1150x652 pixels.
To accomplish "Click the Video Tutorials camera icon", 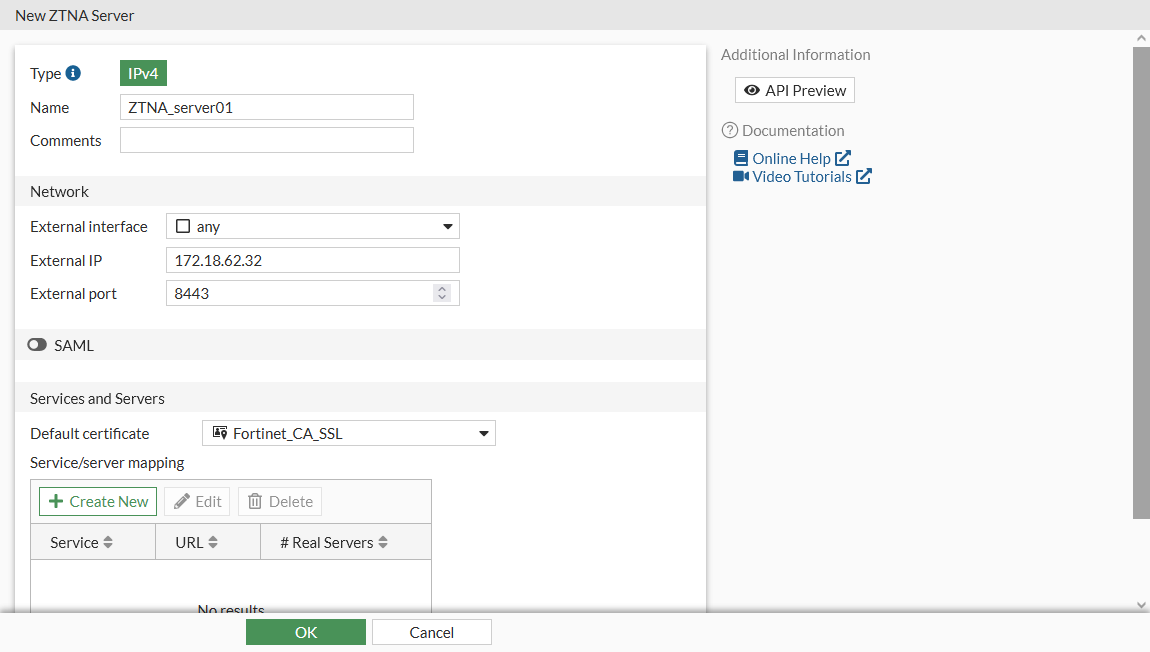I will pyautogui.click(x=740, y=176).
